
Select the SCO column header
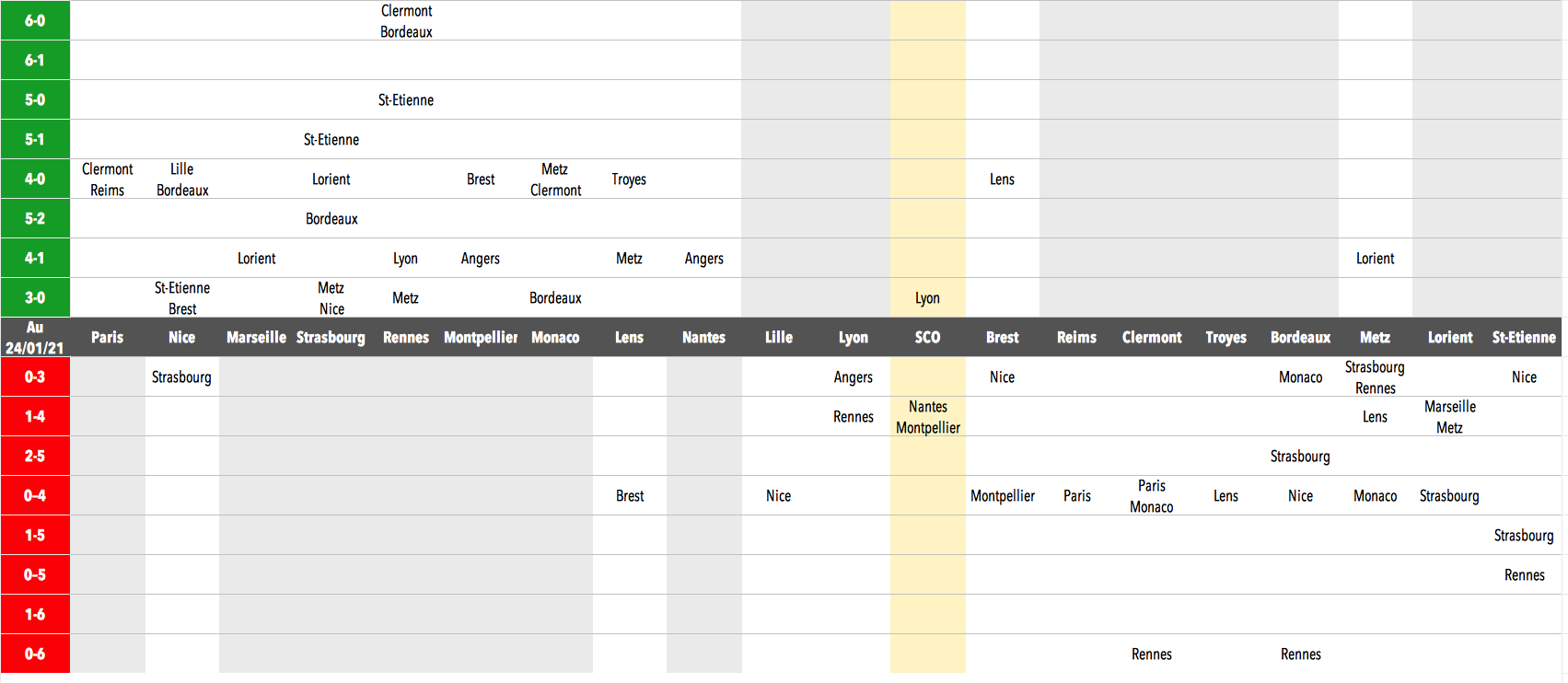(x=927, y=337)
